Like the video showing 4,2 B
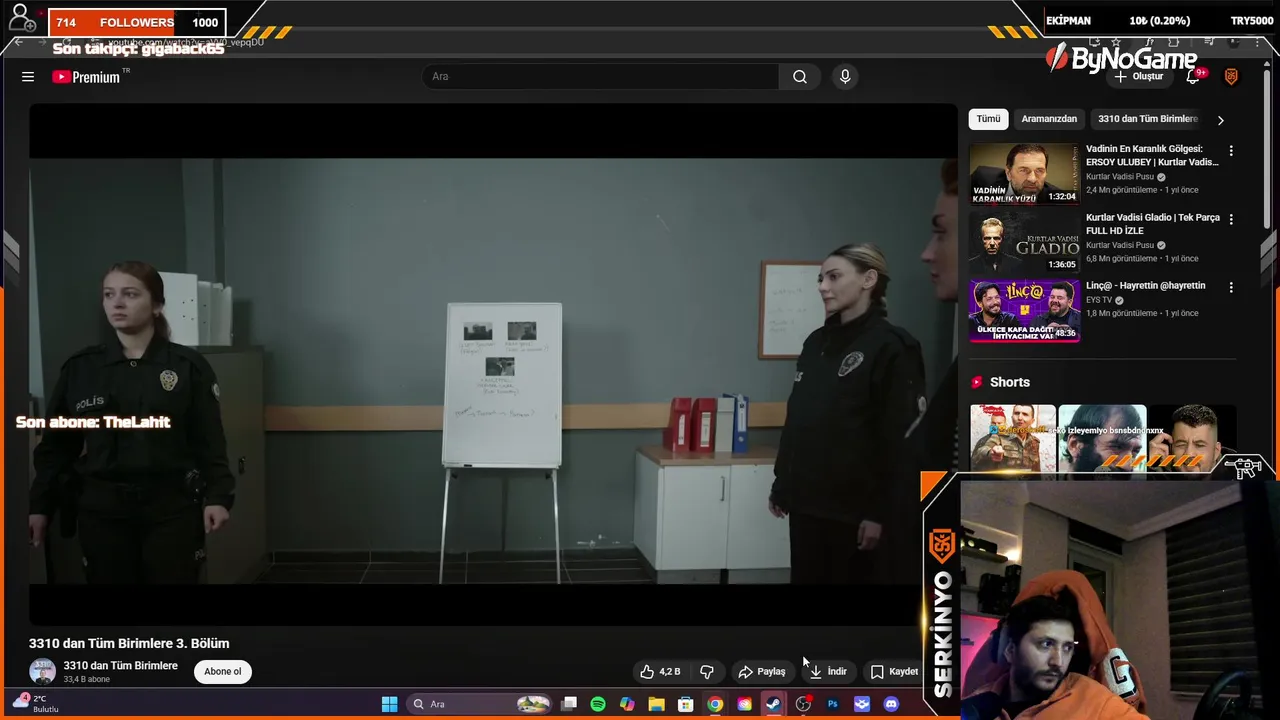Viewport: 1280px width, 720px height. coord(660,671)
